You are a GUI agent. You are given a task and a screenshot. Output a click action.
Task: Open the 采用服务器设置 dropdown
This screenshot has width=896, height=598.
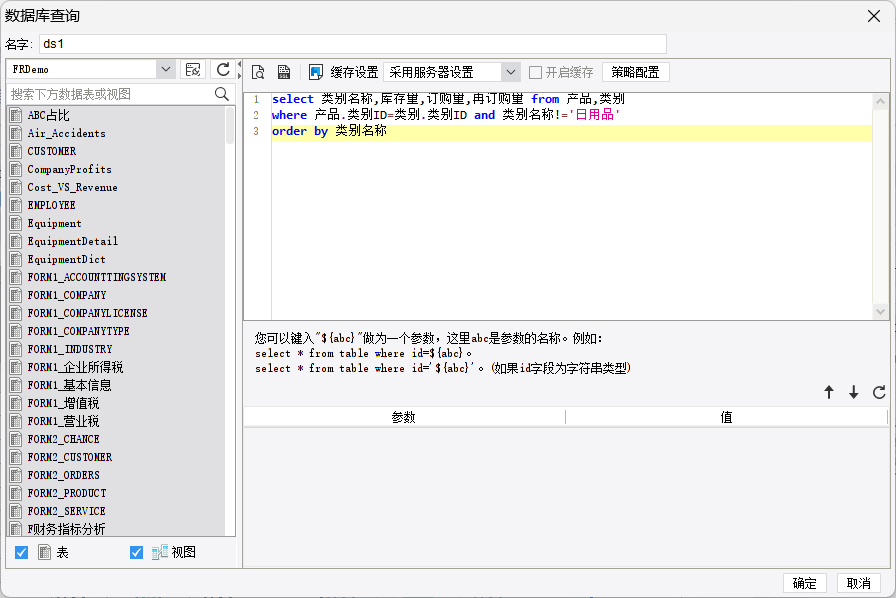tap(511, 72)
